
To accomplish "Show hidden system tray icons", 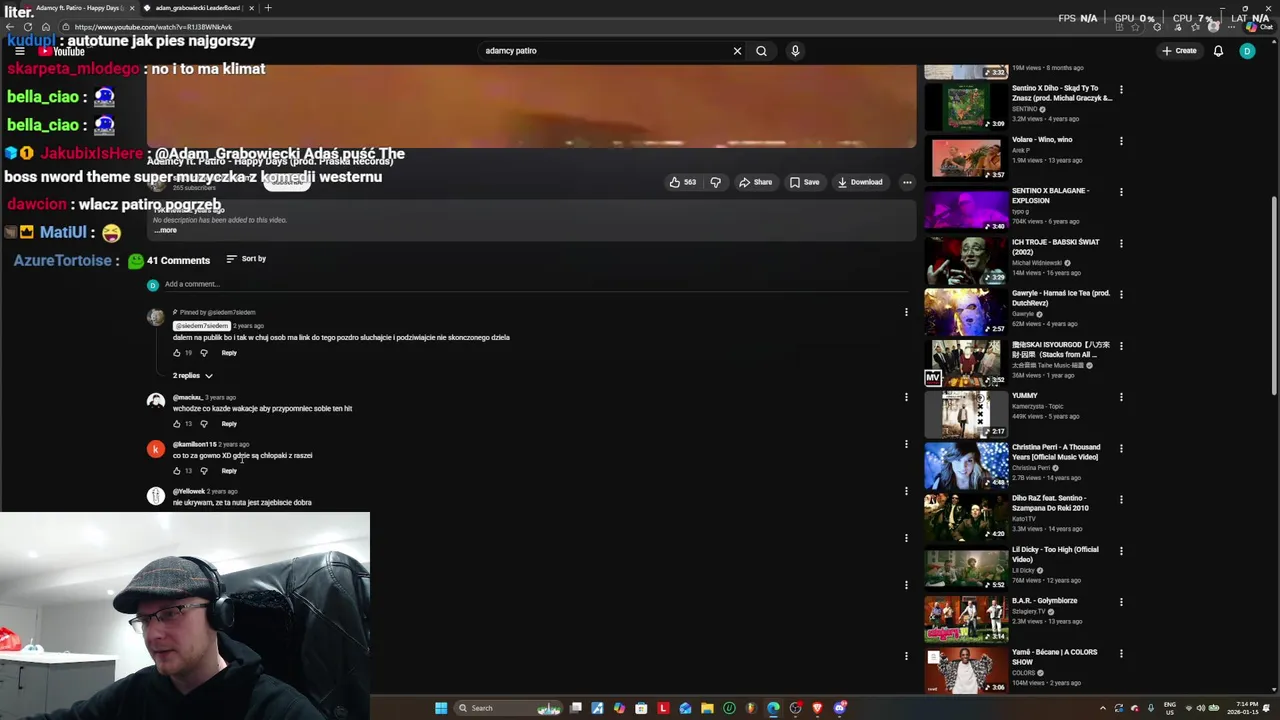I will tap(1103, 708).
